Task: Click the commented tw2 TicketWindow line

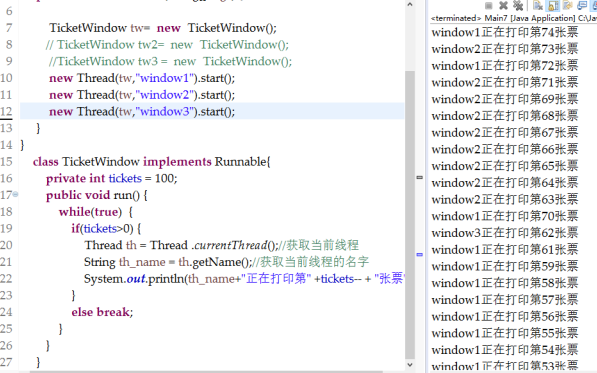Action: click(x=167, y=45)
